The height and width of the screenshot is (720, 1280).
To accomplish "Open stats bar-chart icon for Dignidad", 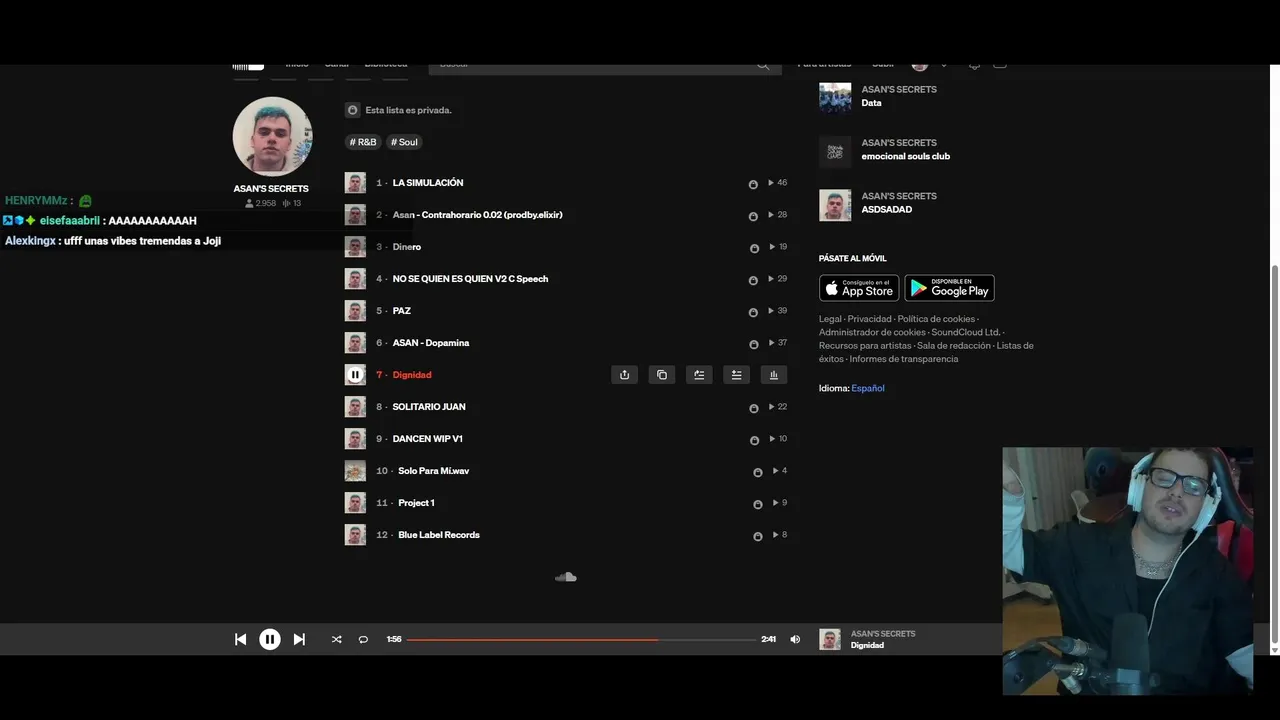I will pyautogui.click(x=773, y=375).
